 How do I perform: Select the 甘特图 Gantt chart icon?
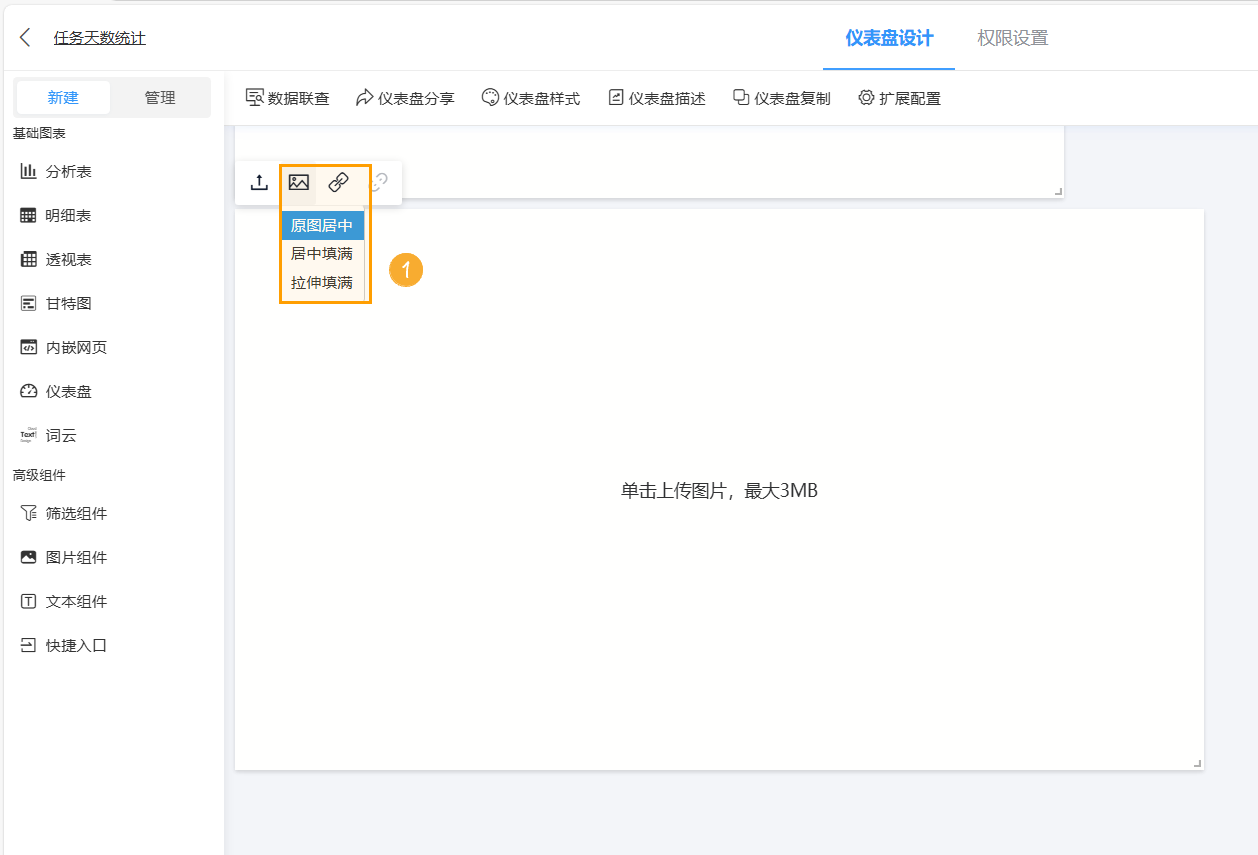coord(28,302)
